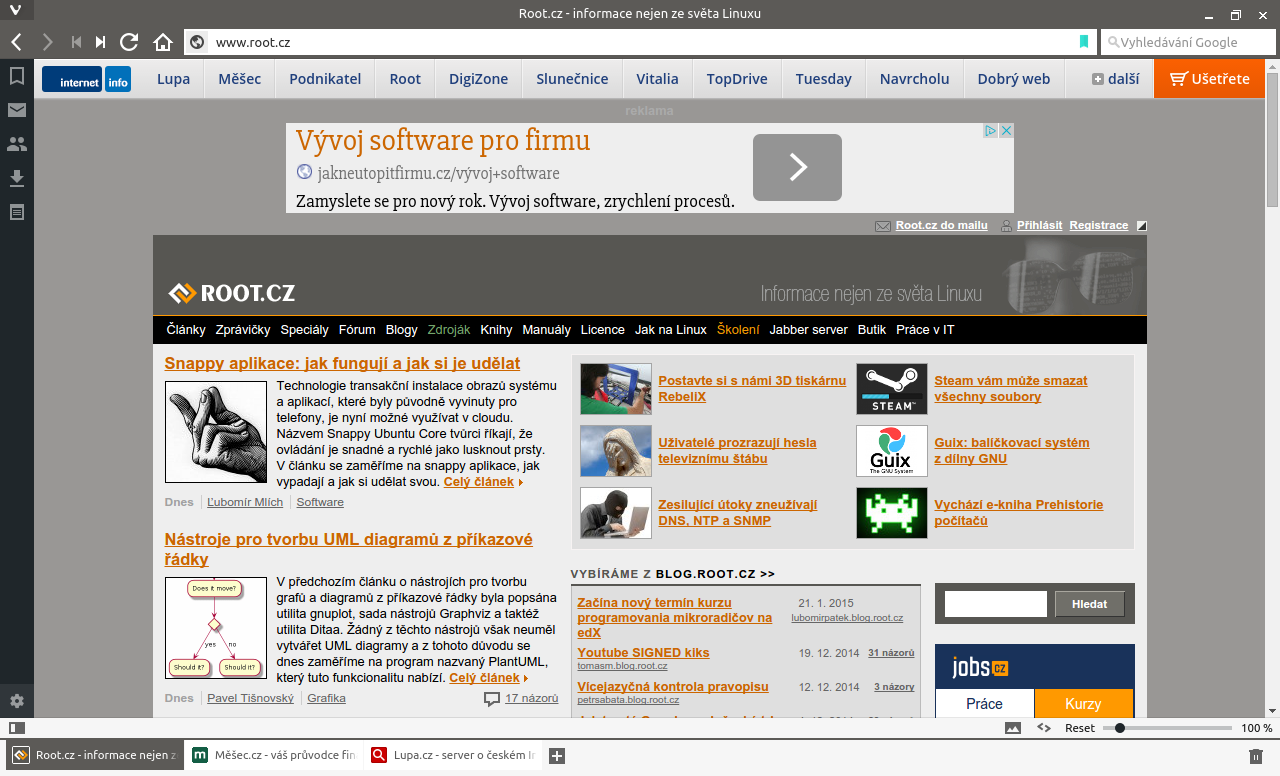Open the 3D printer RebeliX thumbnail
Image resolution: width=1280 pixels, height=776 pixels.
(616, 389)
